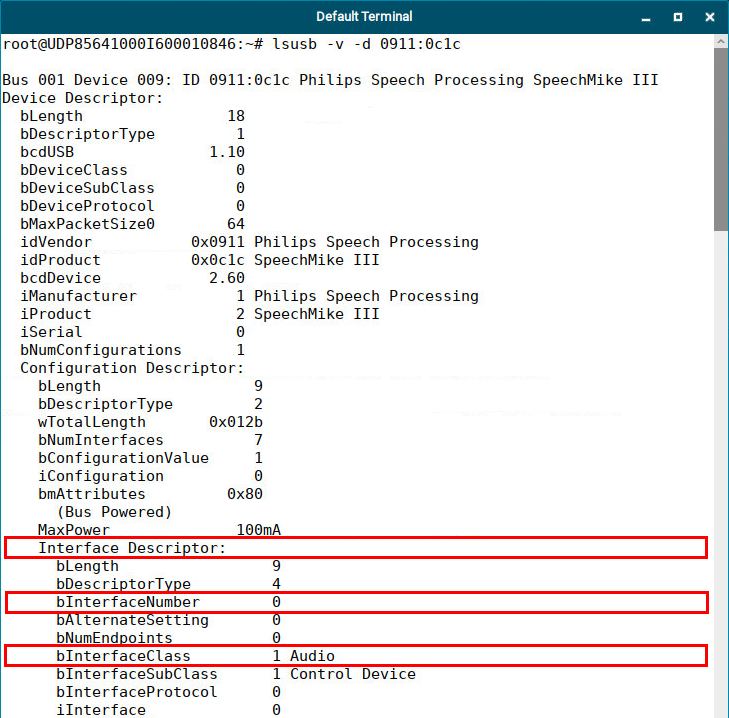Viewport: 729px width, 718px height.
Task: Click the scrollbar up arrow
Action: [721, 41]
